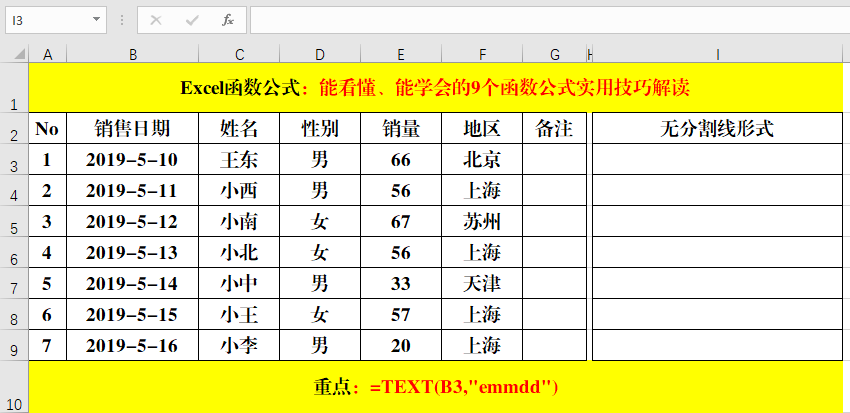The width and height of the screenshot is (850, 413).
Task: Select row 1 header
Action: click(14, 87)
